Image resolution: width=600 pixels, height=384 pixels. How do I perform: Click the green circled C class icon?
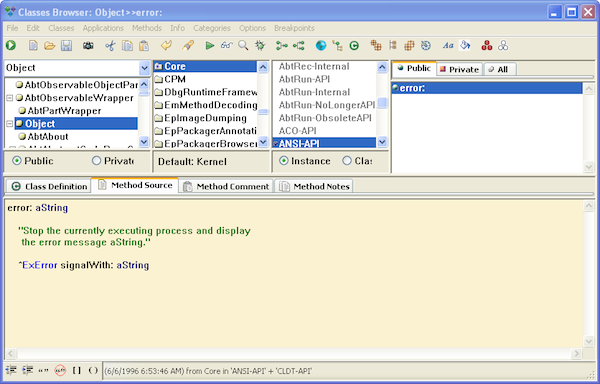point(354,46)
